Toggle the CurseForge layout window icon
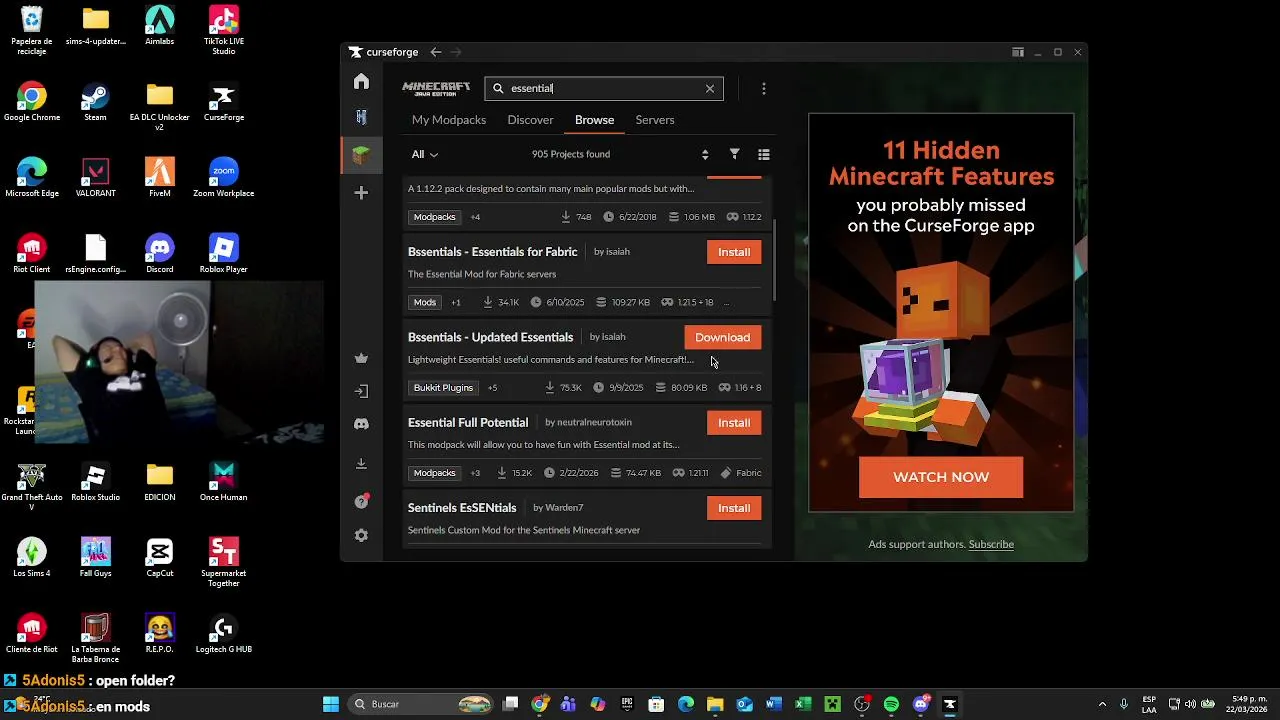The width and height of the screenshot is (1280, 720). (x=1018, y=52)
